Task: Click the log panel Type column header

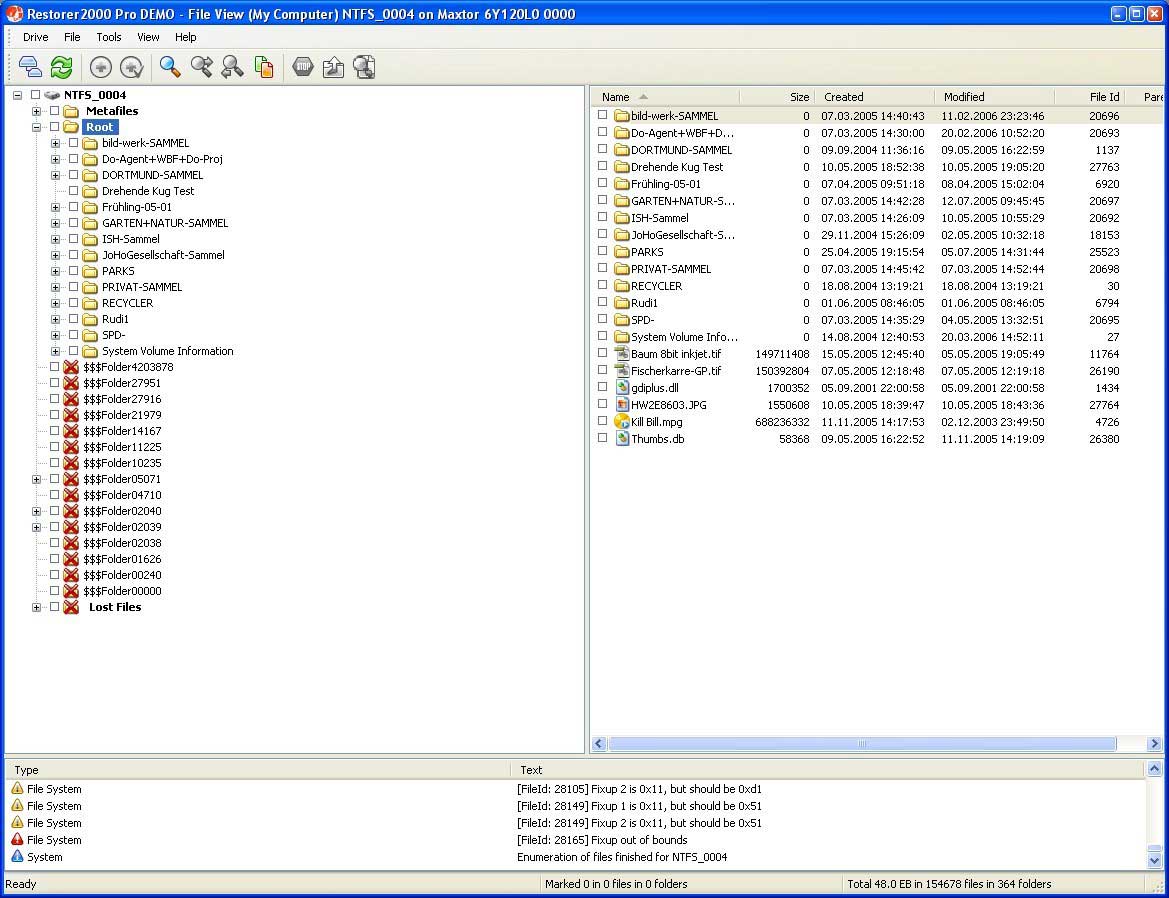Action: click(x=257, y=770)
